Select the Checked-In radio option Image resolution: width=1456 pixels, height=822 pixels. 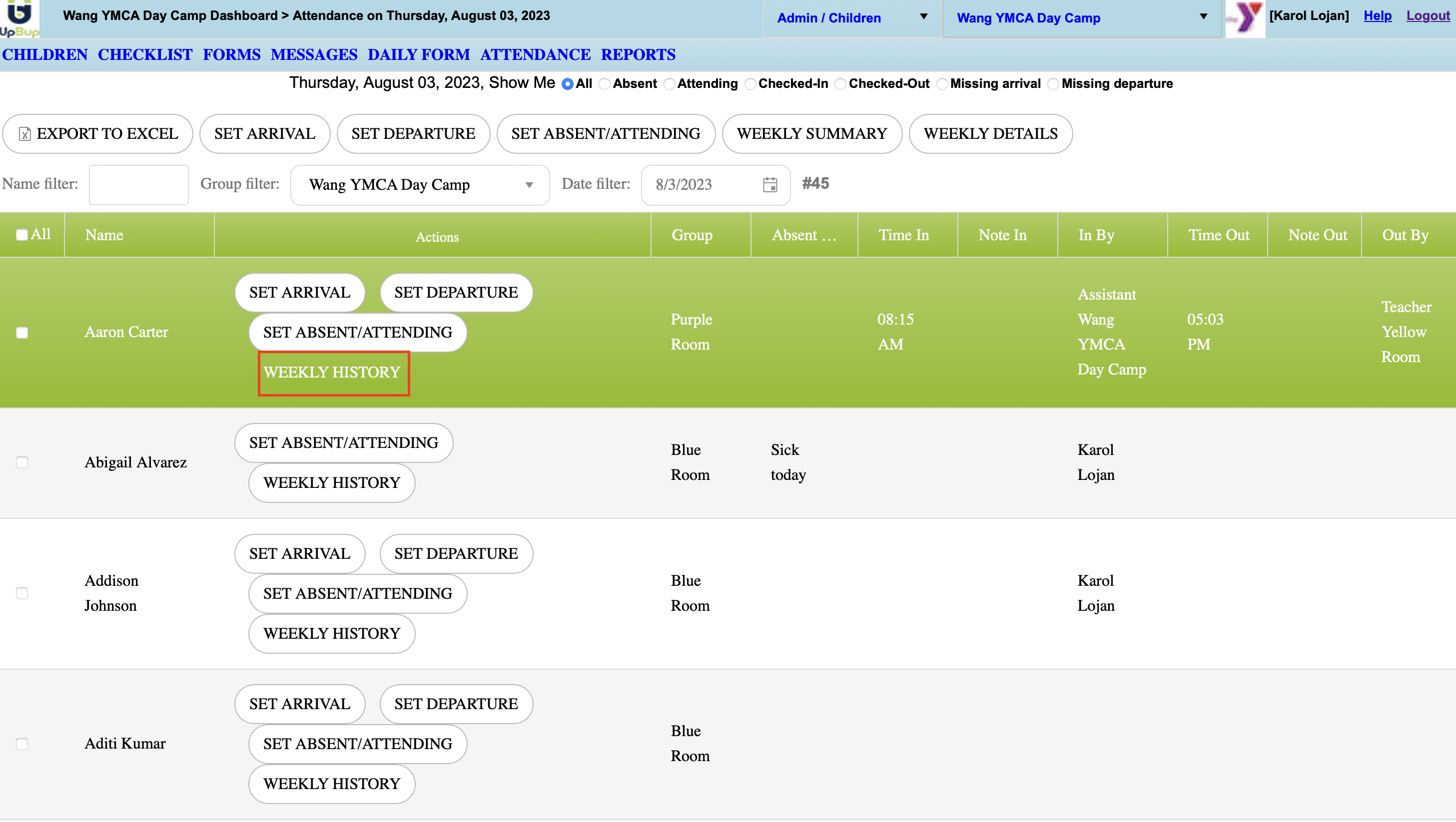tap(750, 84)
